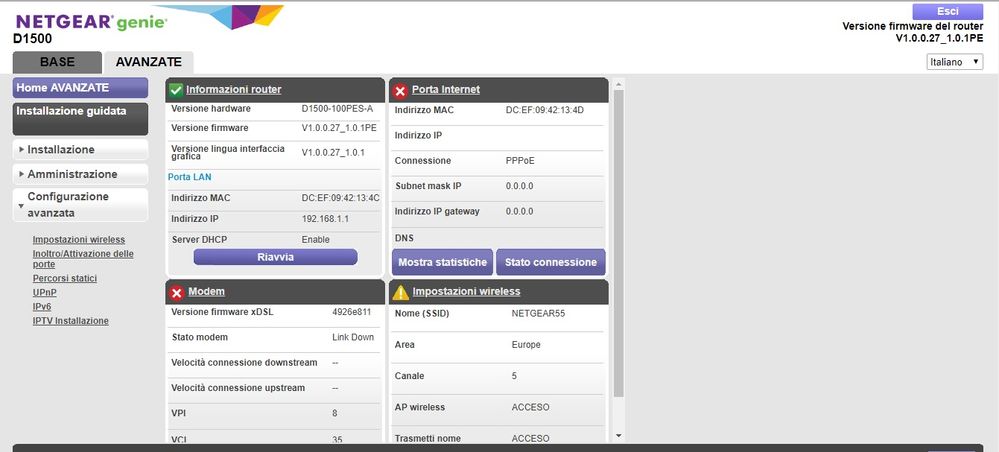Click Versione firmware del router text
Image resolution: width=999 pixels, height=452 pixels.
point(912,26)
